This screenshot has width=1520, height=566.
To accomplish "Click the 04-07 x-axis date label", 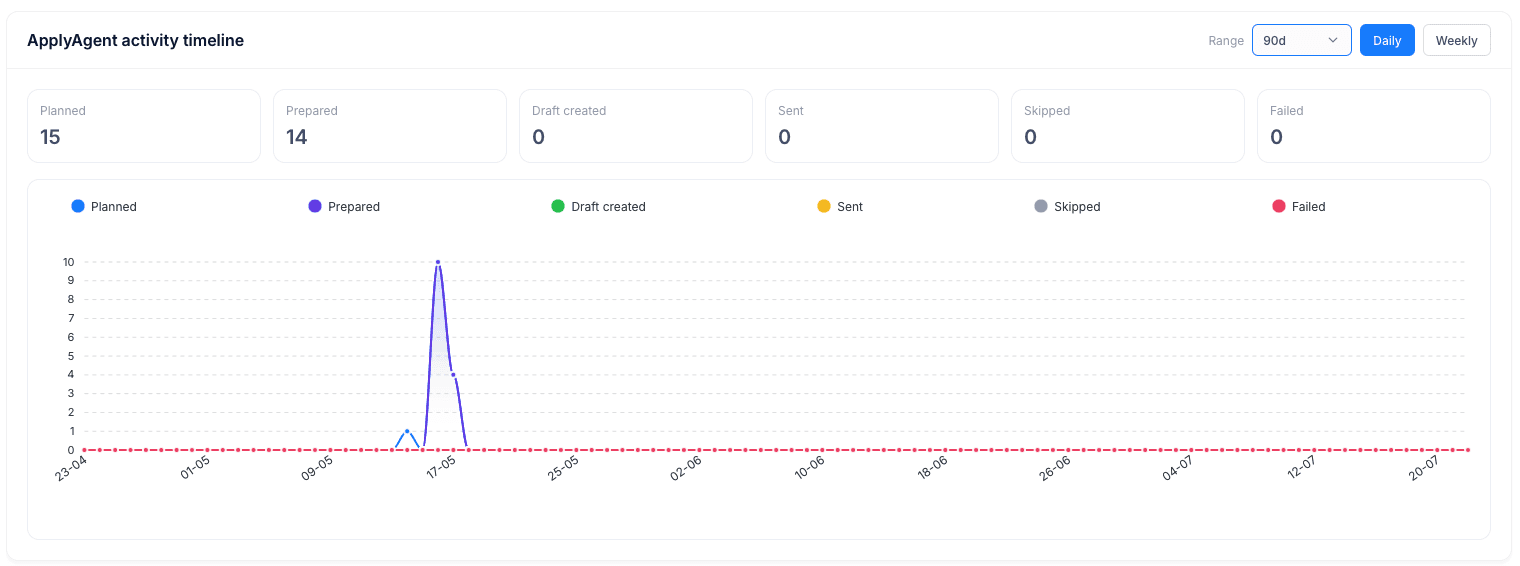I will (x=1179, y=468).
